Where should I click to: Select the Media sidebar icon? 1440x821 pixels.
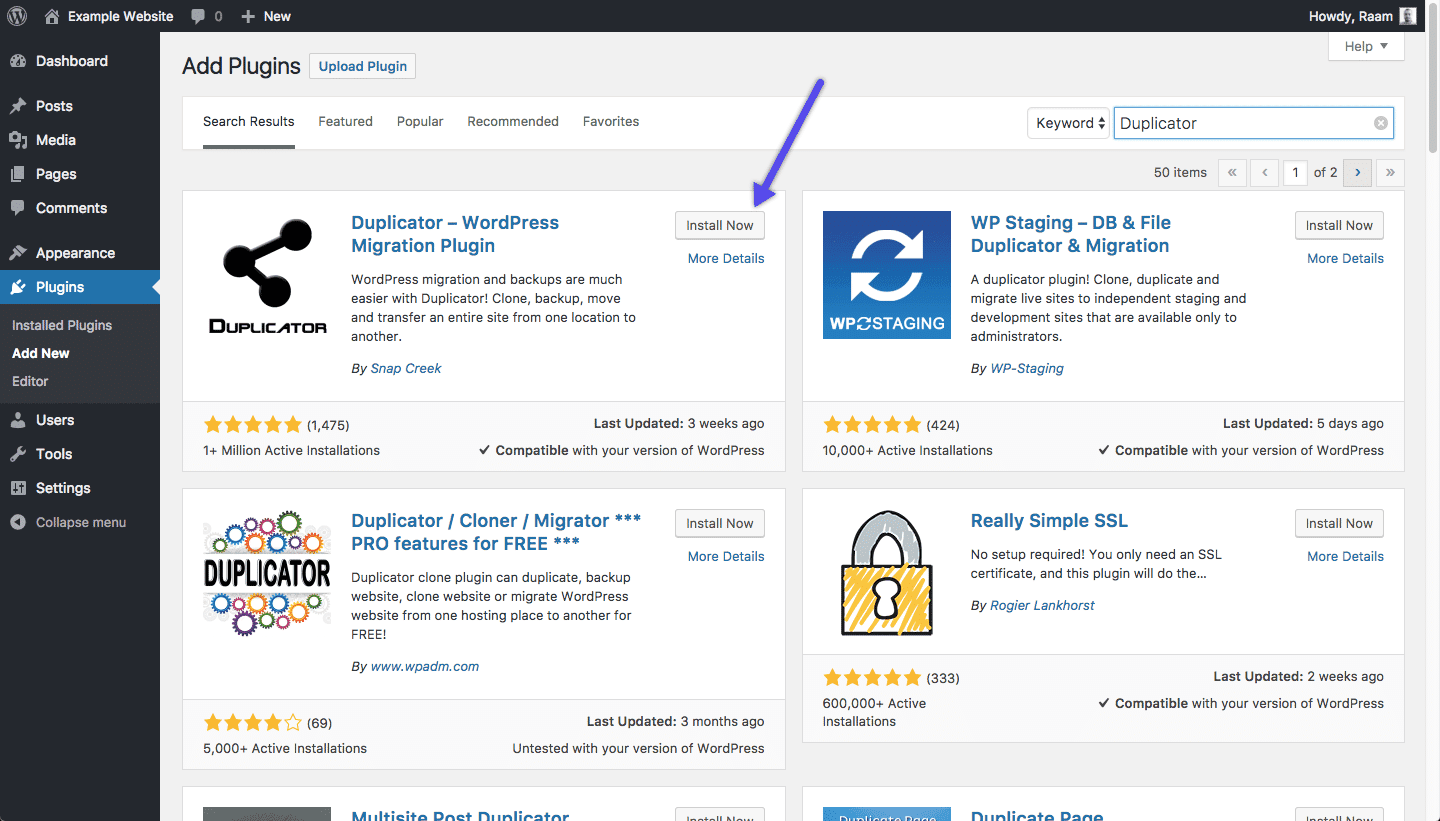click(20, 140)
